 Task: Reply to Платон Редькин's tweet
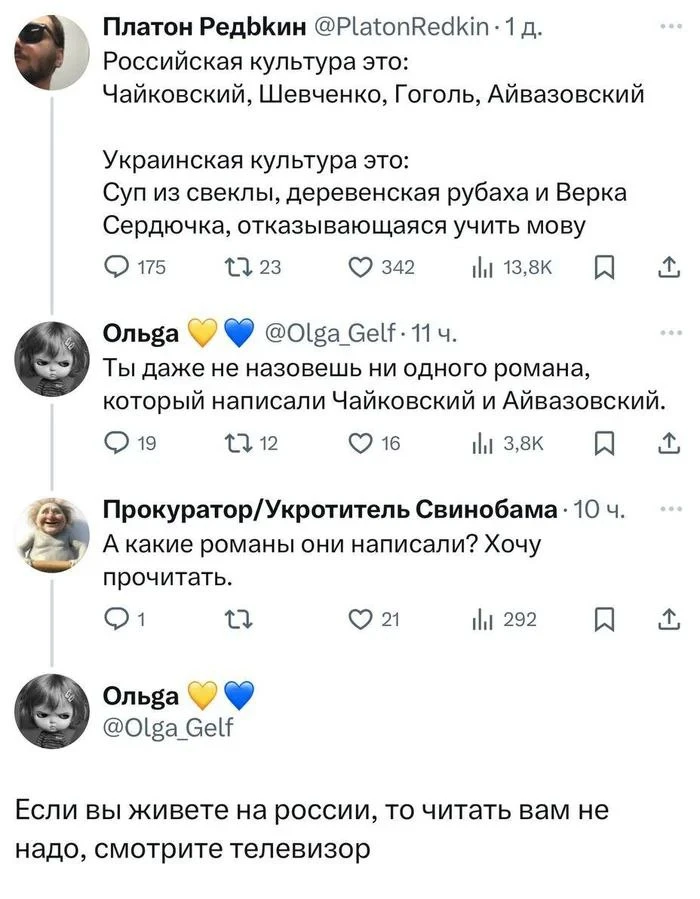tap(116, 267)
